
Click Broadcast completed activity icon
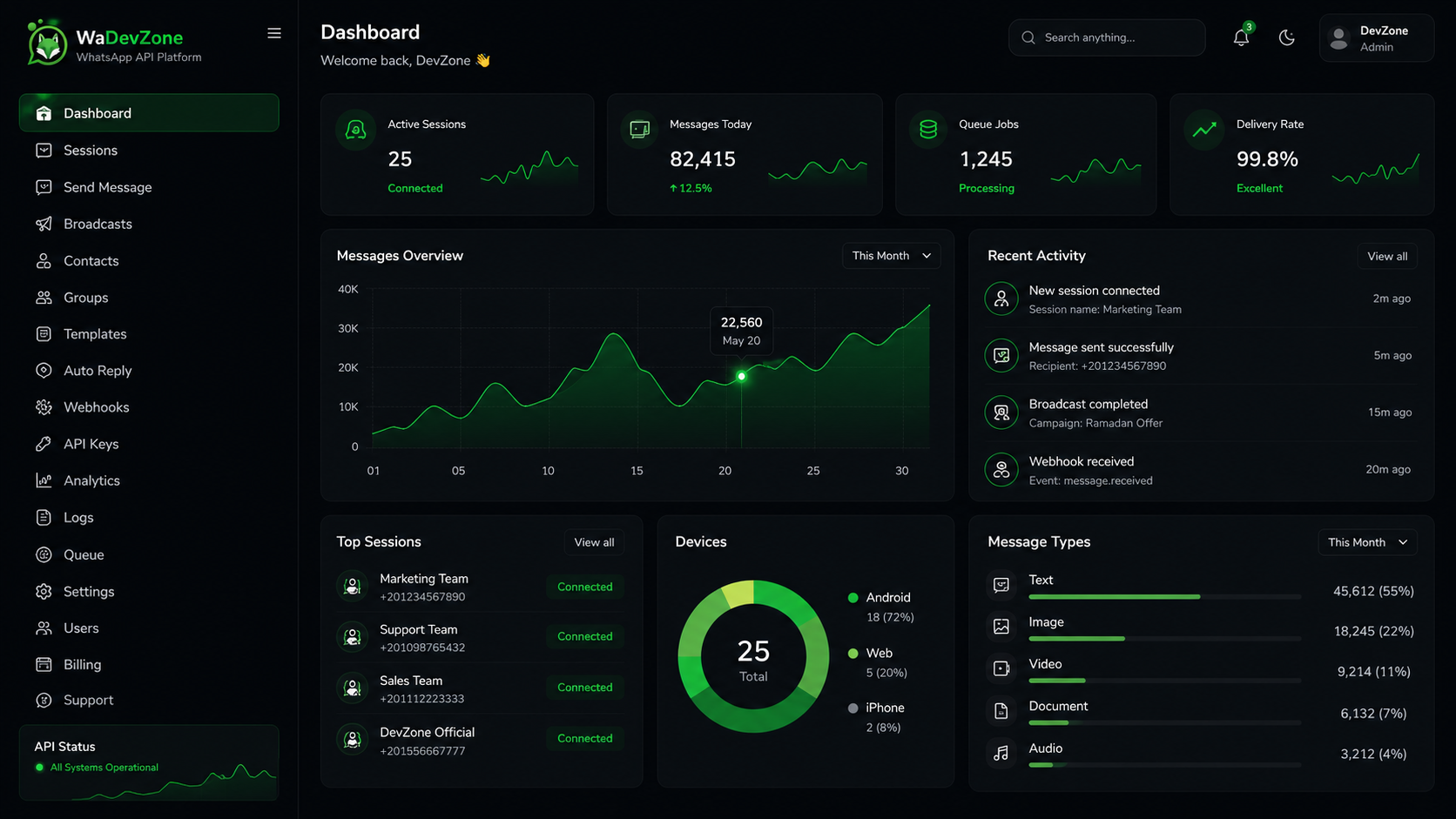[x=1001, y=413]
